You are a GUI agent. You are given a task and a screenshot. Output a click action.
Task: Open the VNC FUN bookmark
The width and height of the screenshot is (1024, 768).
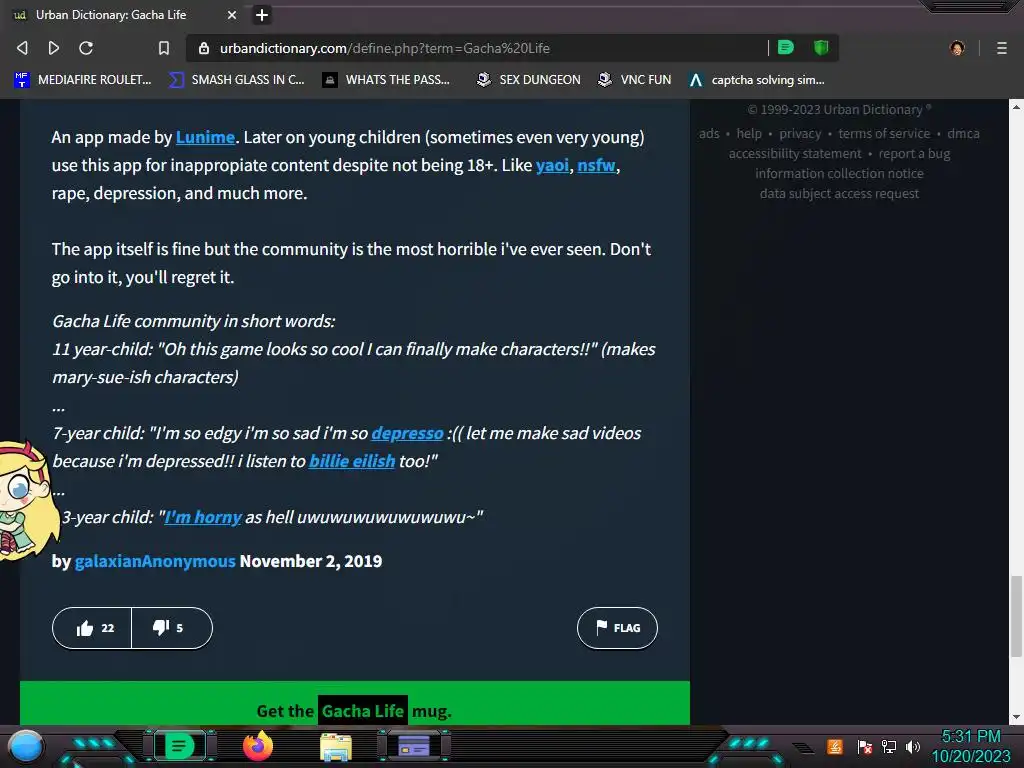click(x=635, y=80)
